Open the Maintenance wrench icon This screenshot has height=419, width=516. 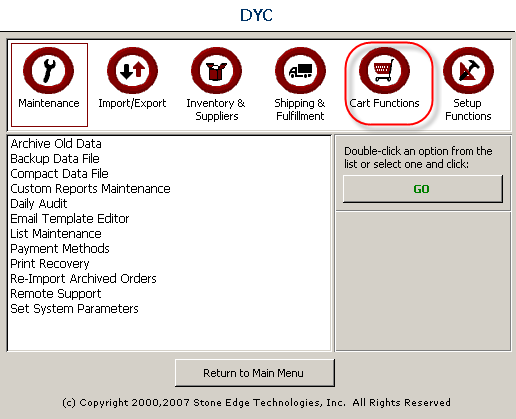coord(49,71)
